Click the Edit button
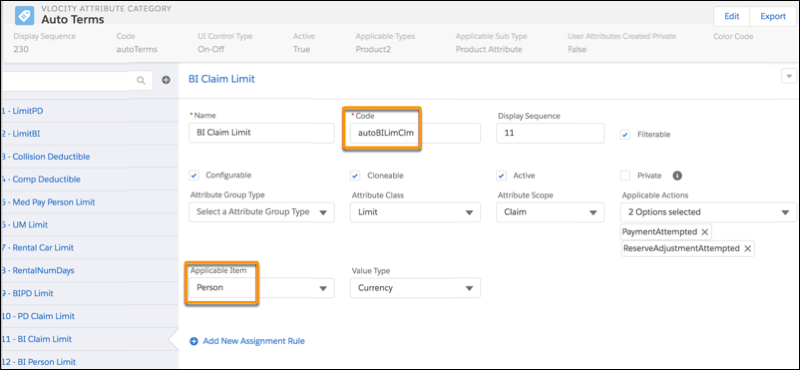 tap(732, 16)
